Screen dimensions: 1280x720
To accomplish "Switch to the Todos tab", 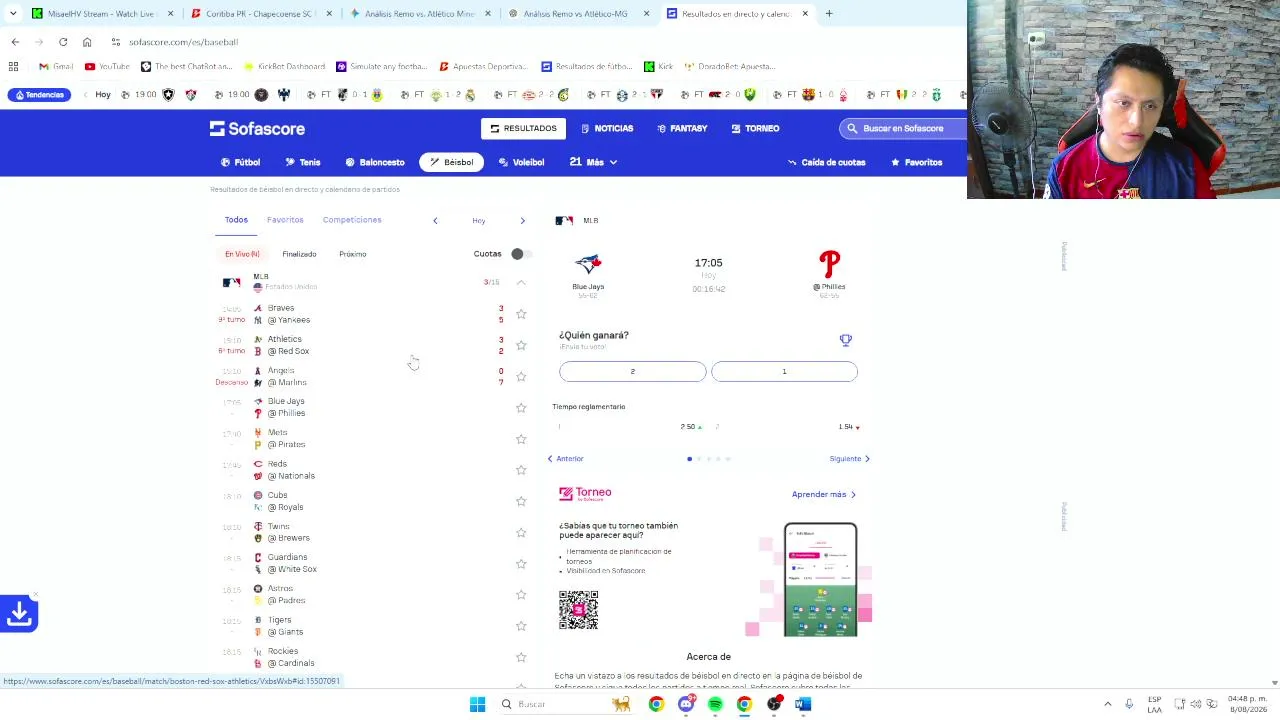I will pyautogui.click(x=236, y=220).
